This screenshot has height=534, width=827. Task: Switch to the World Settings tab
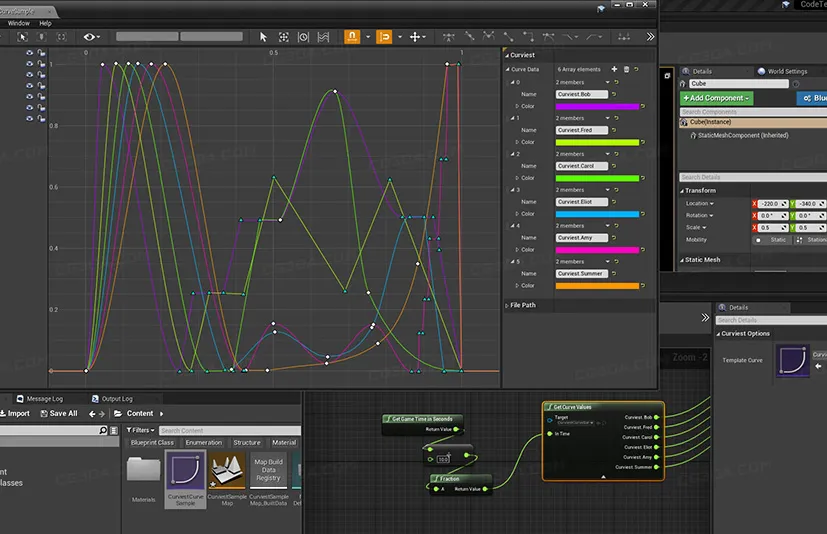click(x=783, y=71)
